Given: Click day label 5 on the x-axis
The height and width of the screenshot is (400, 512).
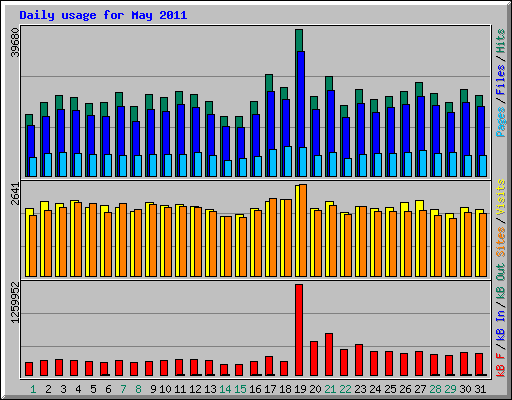Looking at the screenshot, I should (93, 389).
